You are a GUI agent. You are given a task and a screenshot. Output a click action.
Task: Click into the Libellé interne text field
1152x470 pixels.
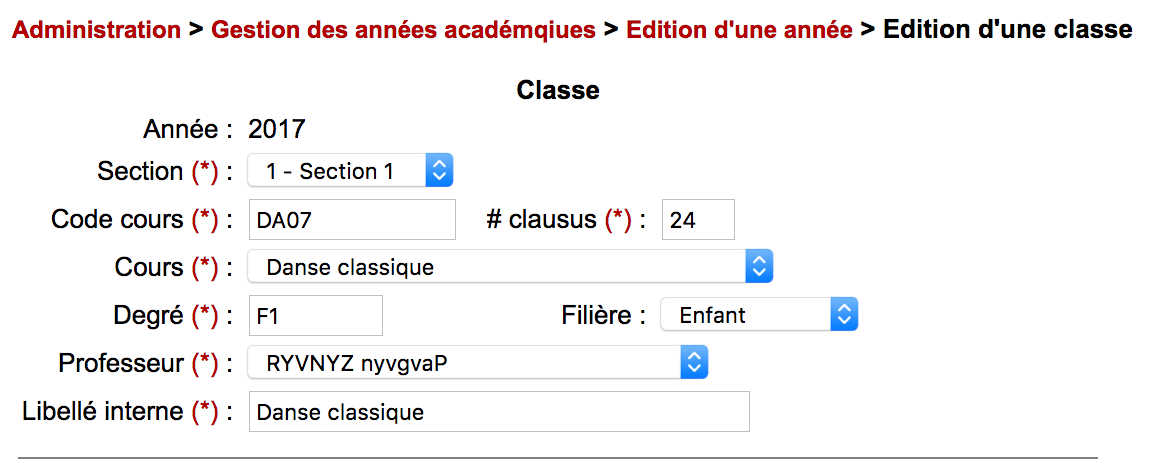[x=499, y=412]
